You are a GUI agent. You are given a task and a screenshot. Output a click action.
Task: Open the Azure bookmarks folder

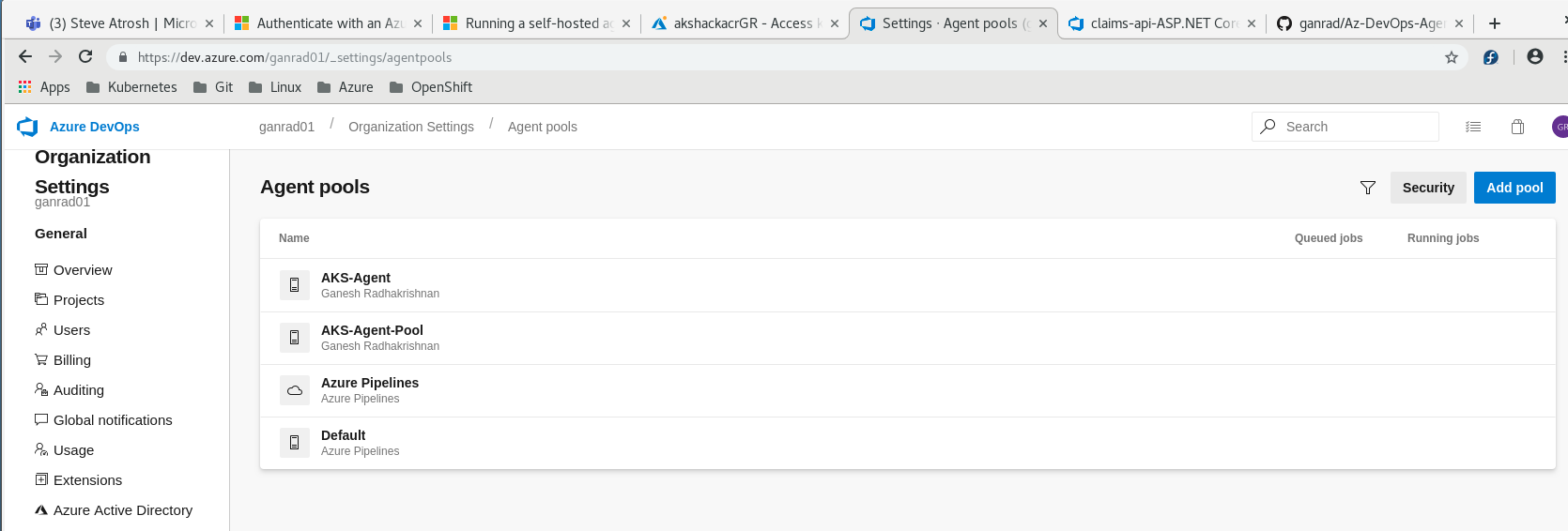click(x=346, y=87)
